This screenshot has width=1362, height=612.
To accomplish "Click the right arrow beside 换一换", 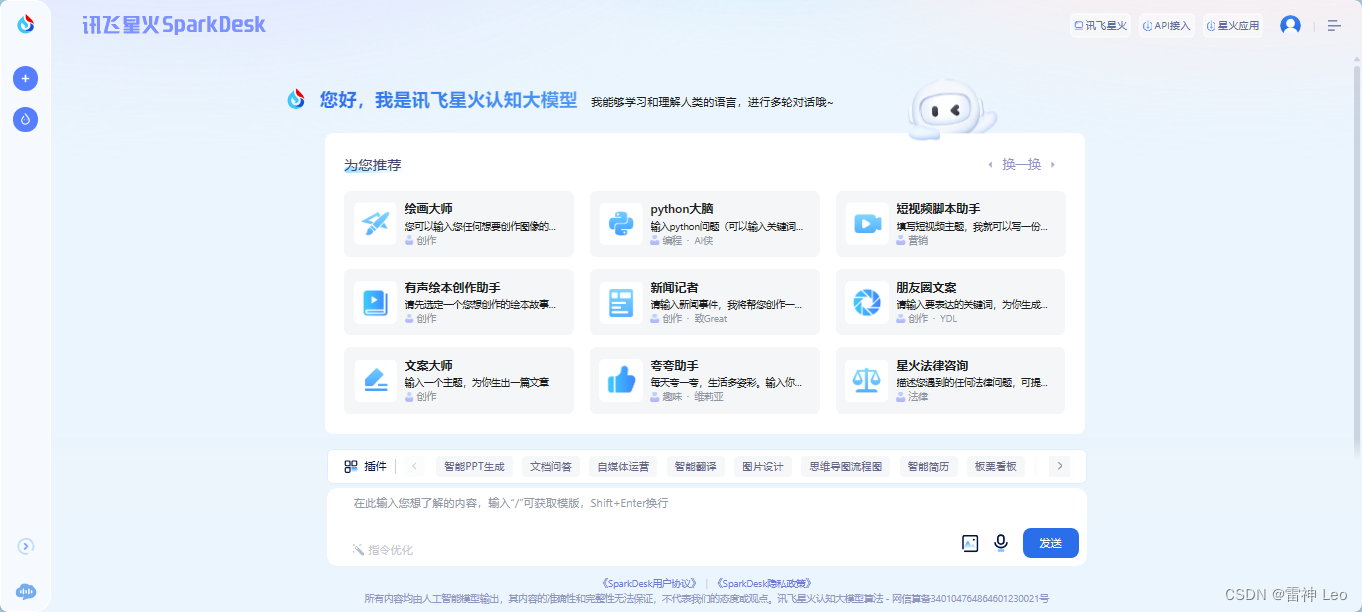I will [x=1053, y=165].
